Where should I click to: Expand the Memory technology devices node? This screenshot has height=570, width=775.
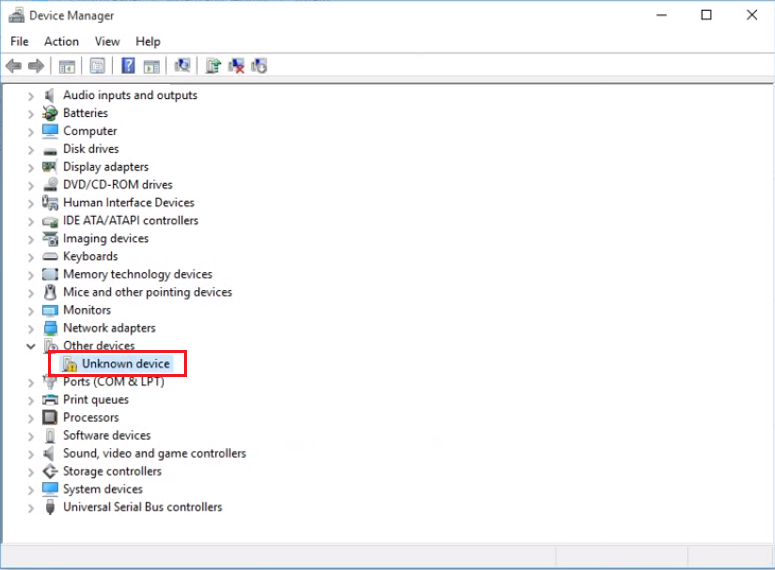(31, 275)
